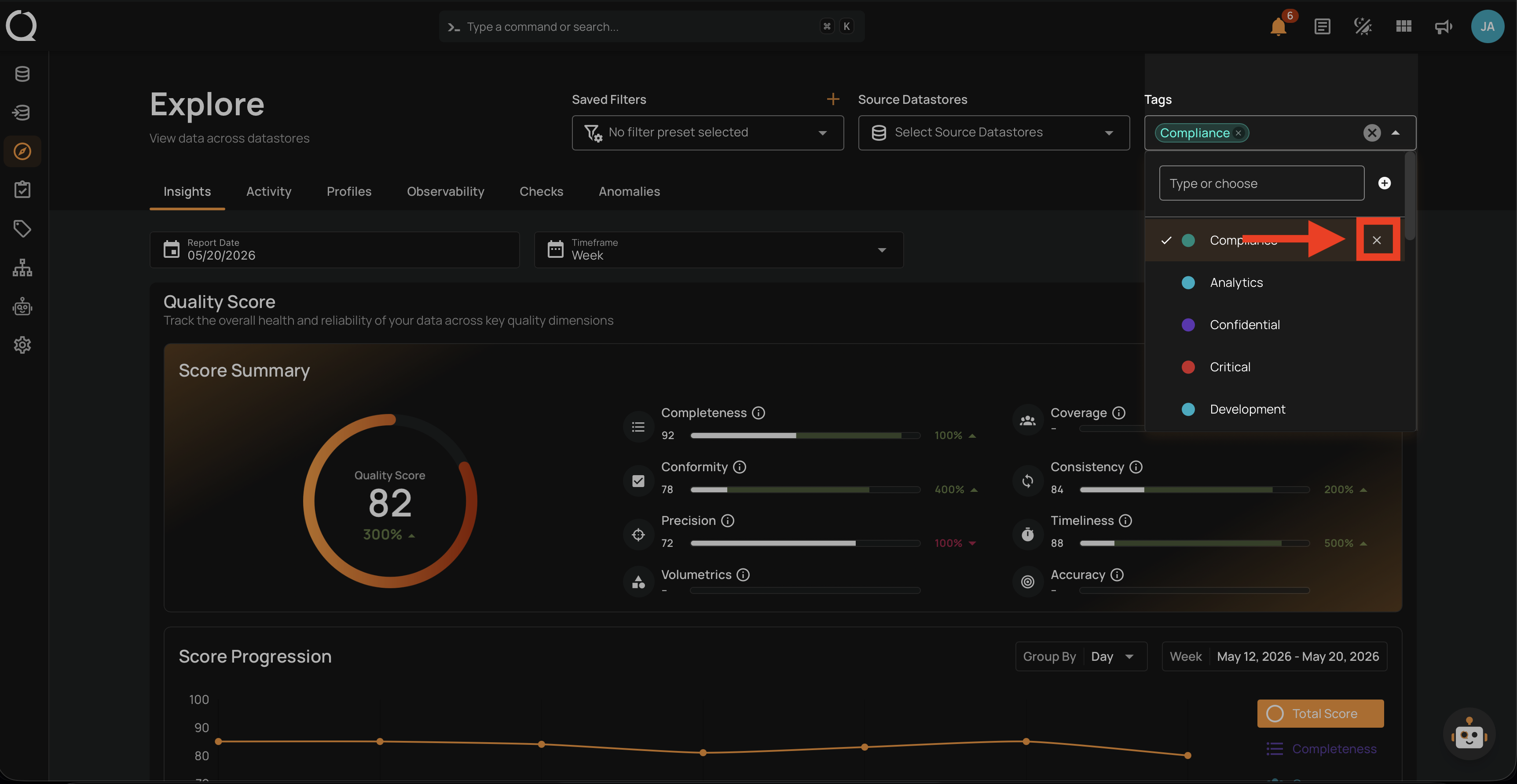
Task: Toggle the Completeness legend item
Action: pos(1321,749)
